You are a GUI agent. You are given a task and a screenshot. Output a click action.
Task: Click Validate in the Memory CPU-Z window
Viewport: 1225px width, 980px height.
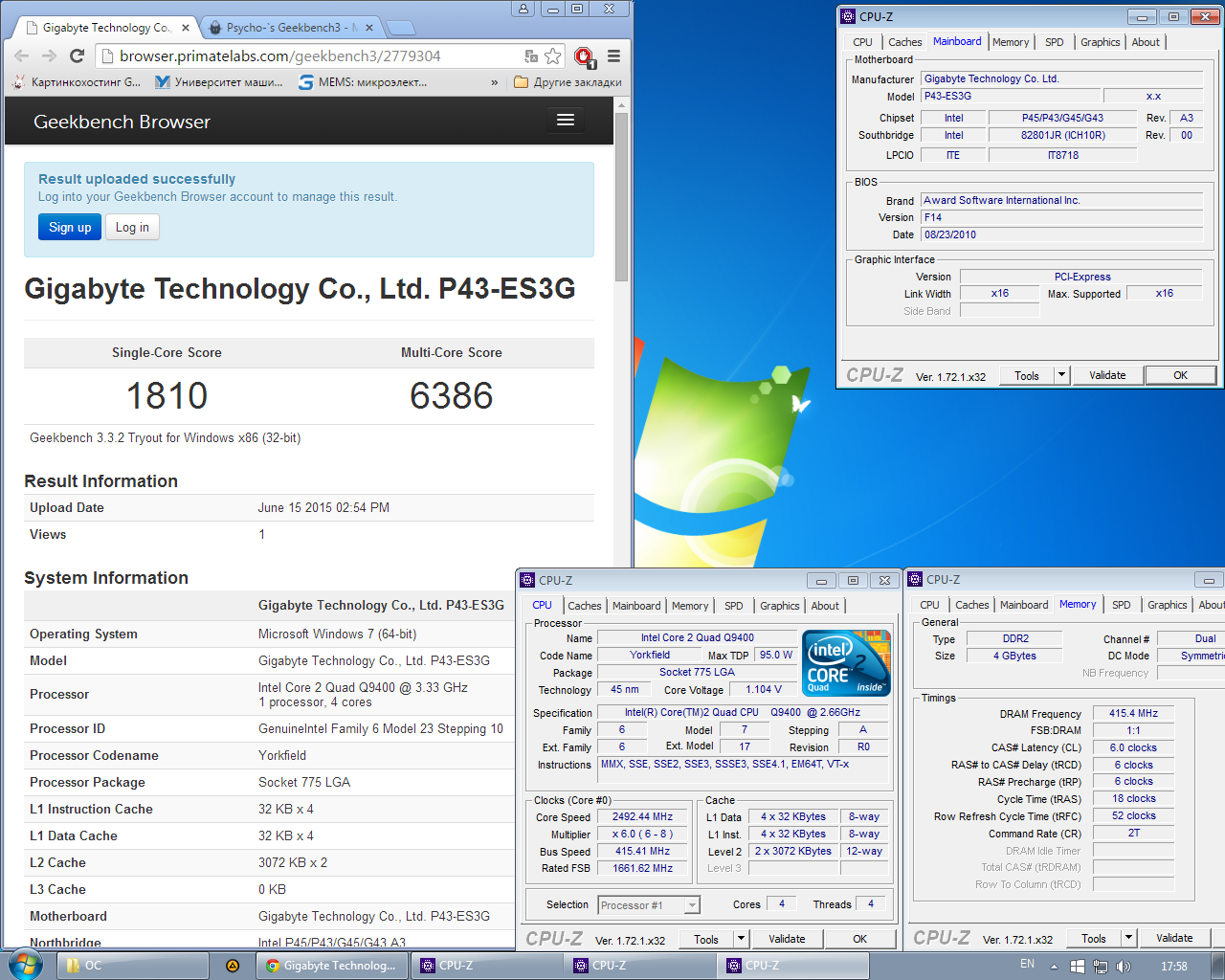click(1174, 938)
